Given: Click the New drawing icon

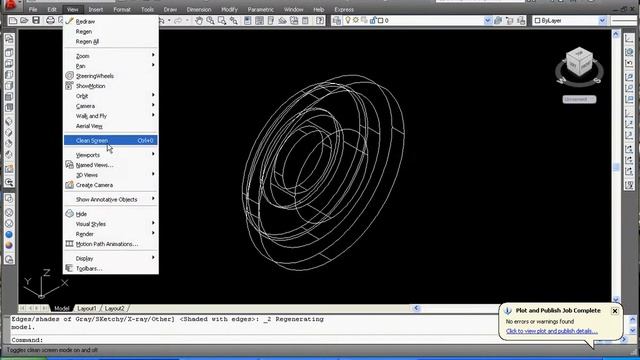Looking at the screenshot, I should point(13,20).
